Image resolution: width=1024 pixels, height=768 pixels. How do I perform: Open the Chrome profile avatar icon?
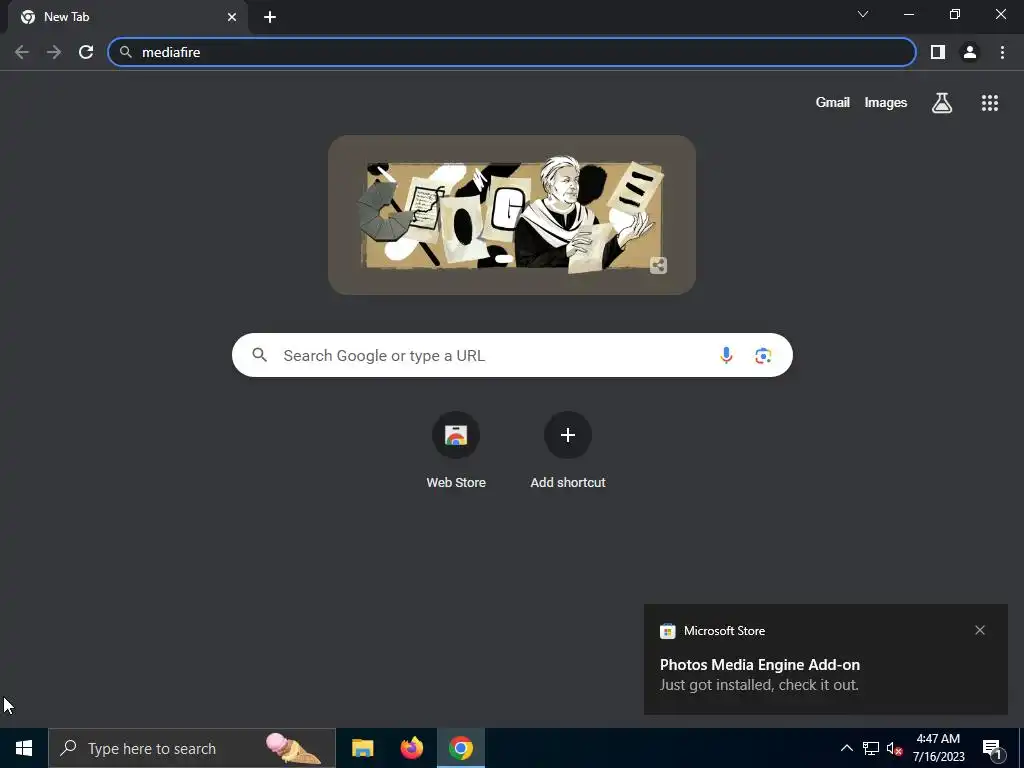pos(970,52)
